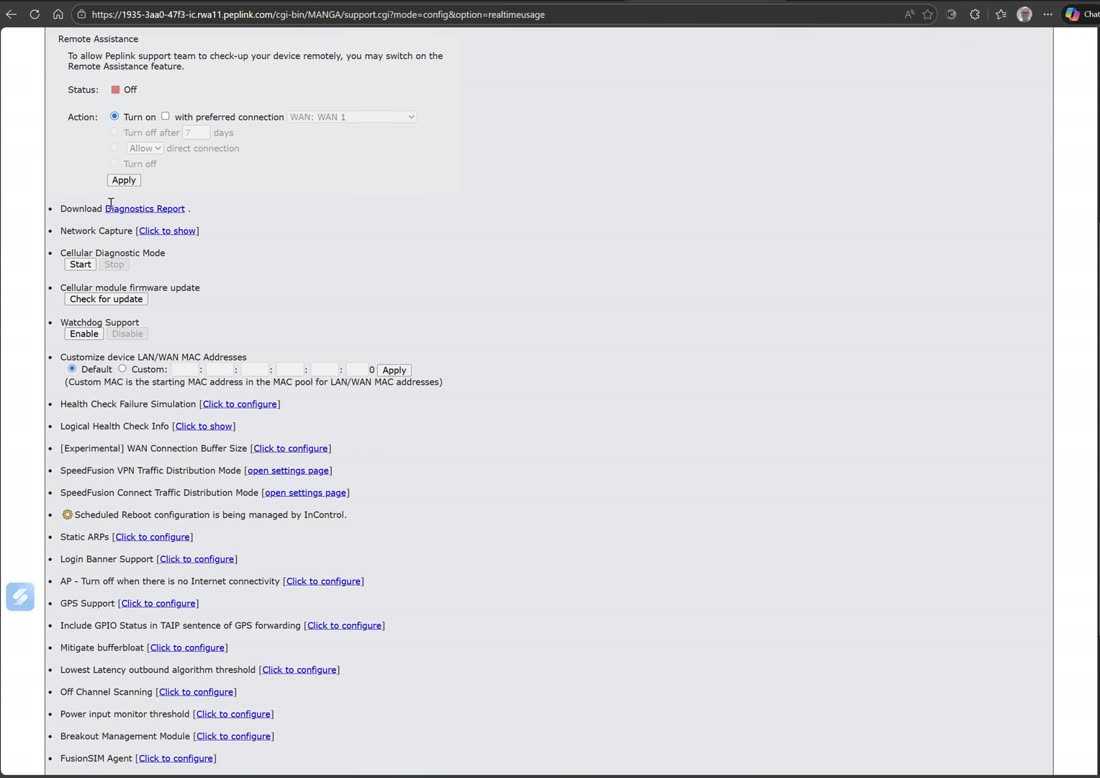Image resolution: width=1100 pixels, height=778 pixels.
Task: Click the Cellular Diagnostic Mode label
Action: pyautogui.click(x=113, y=253)
